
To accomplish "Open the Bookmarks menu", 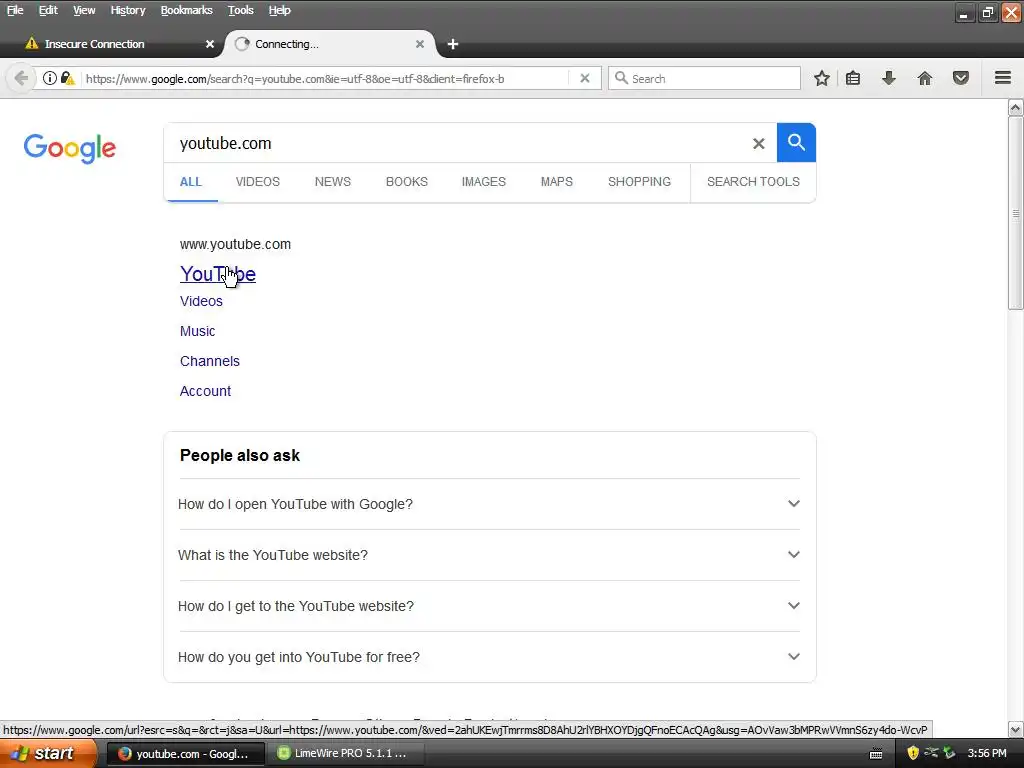I will click(x=187, y=10).
